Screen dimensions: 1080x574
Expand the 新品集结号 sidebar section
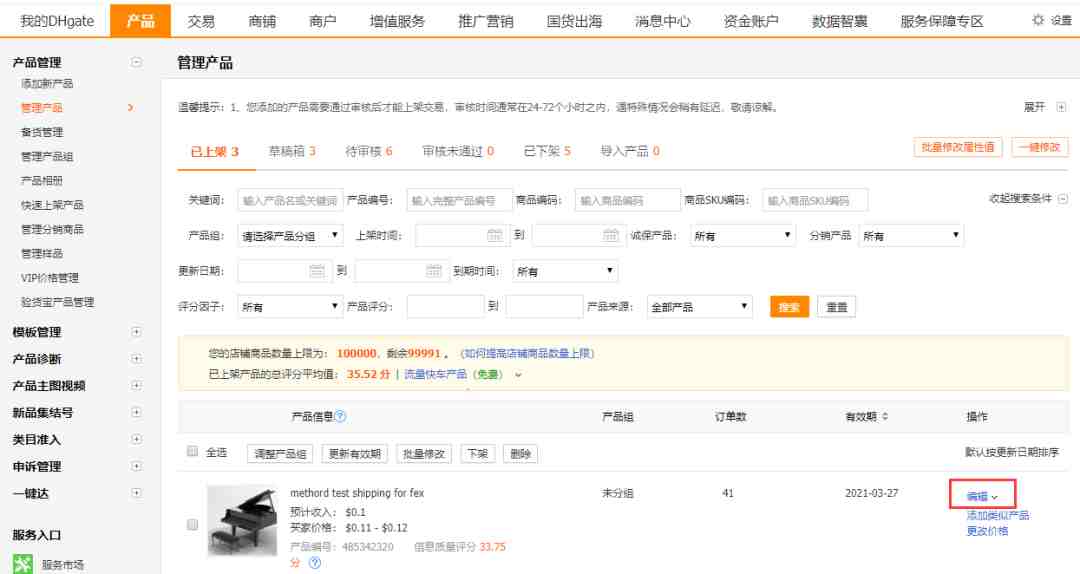coord(136,413)
